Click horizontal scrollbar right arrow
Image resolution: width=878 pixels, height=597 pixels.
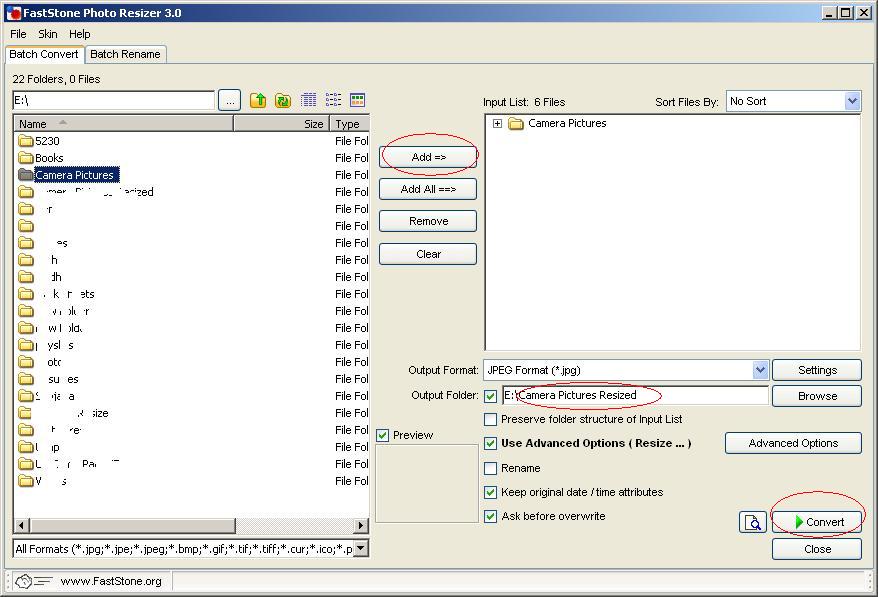pos(361,526)
